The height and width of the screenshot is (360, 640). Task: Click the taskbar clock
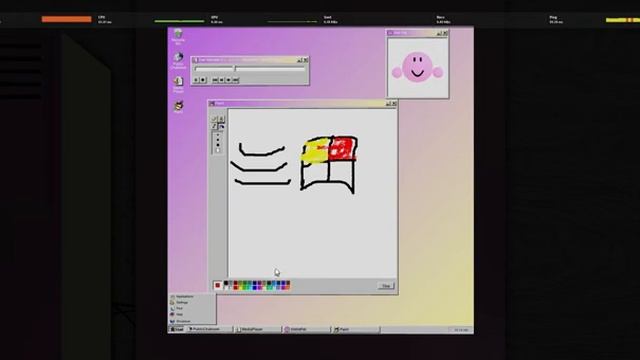click(461, 329)
